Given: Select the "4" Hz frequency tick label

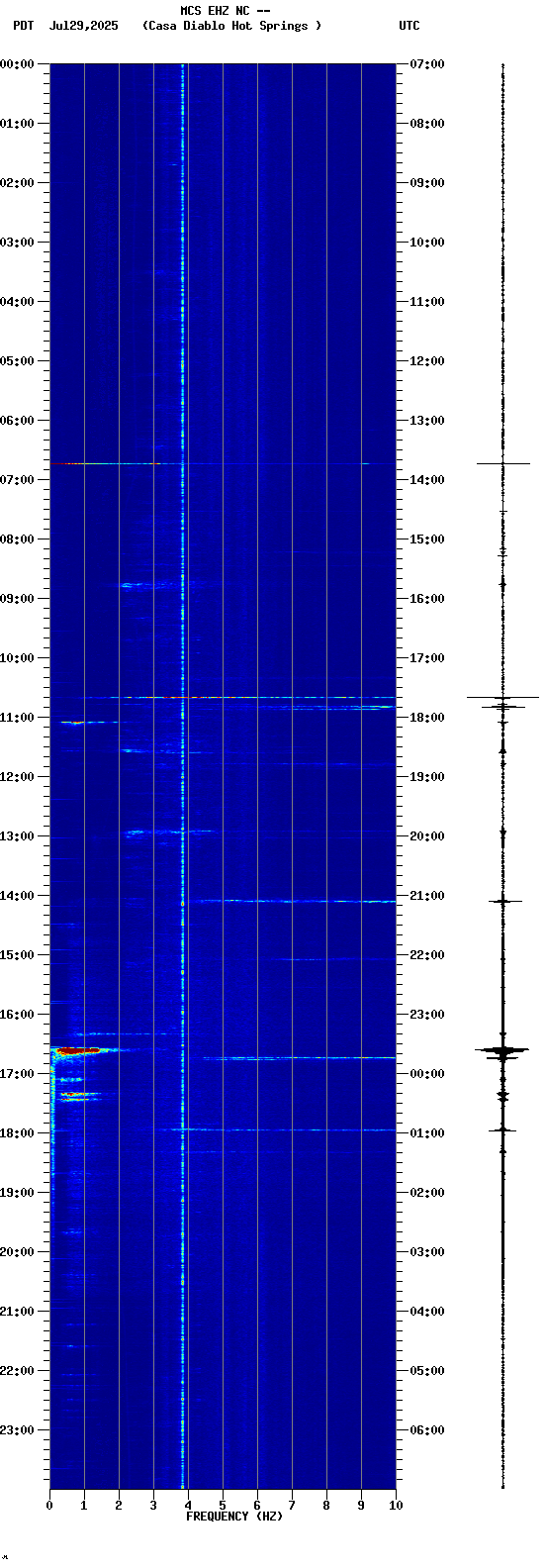Looking at the screenshot, I should point(188,1506).
